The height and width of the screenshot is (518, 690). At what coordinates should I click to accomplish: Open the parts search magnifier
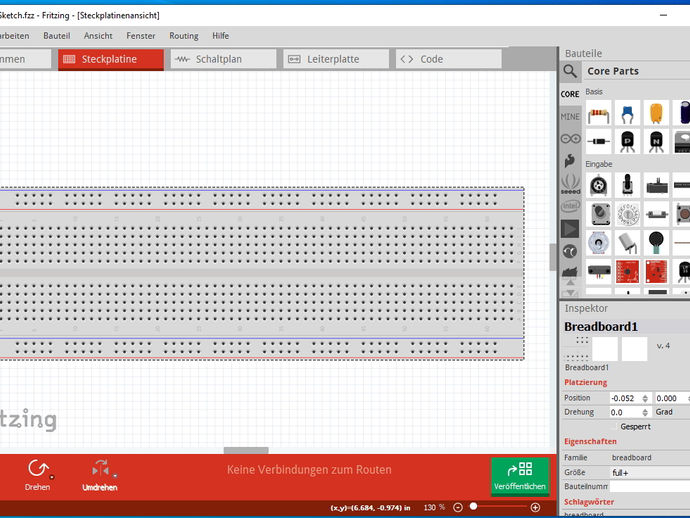click(x=570, y=71)
